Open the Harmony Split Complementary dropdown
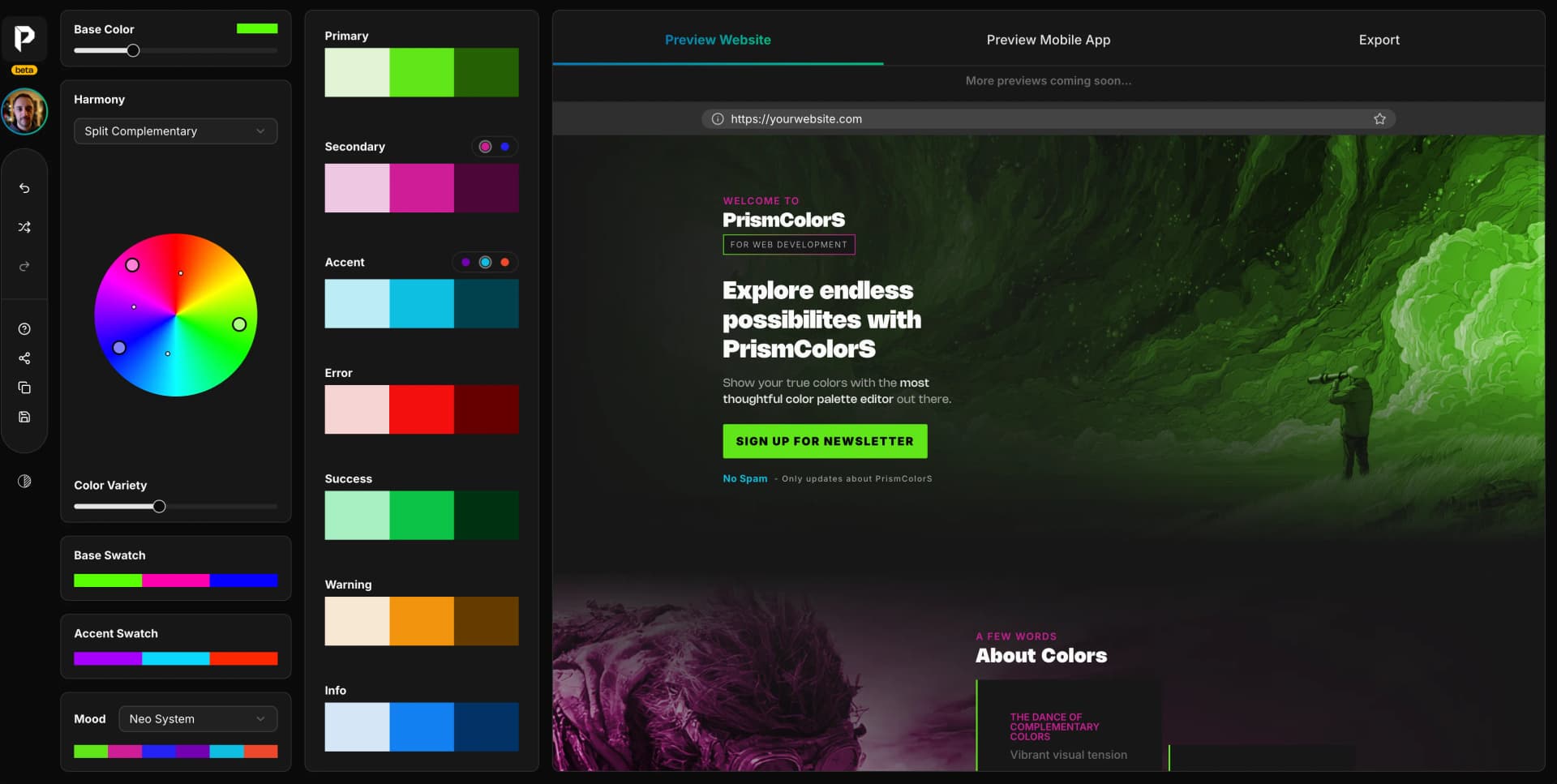 pos(175,131)
